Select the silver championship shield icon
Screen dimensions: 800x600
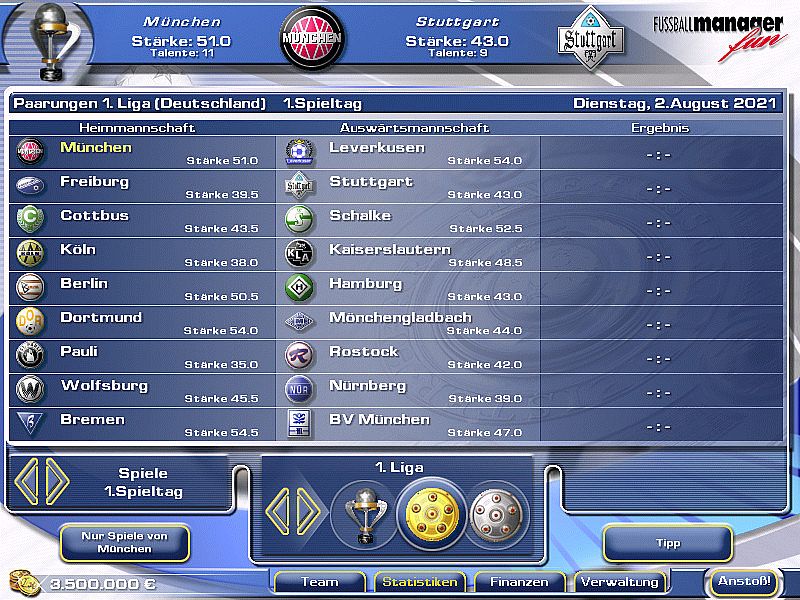tap(497, 514)
